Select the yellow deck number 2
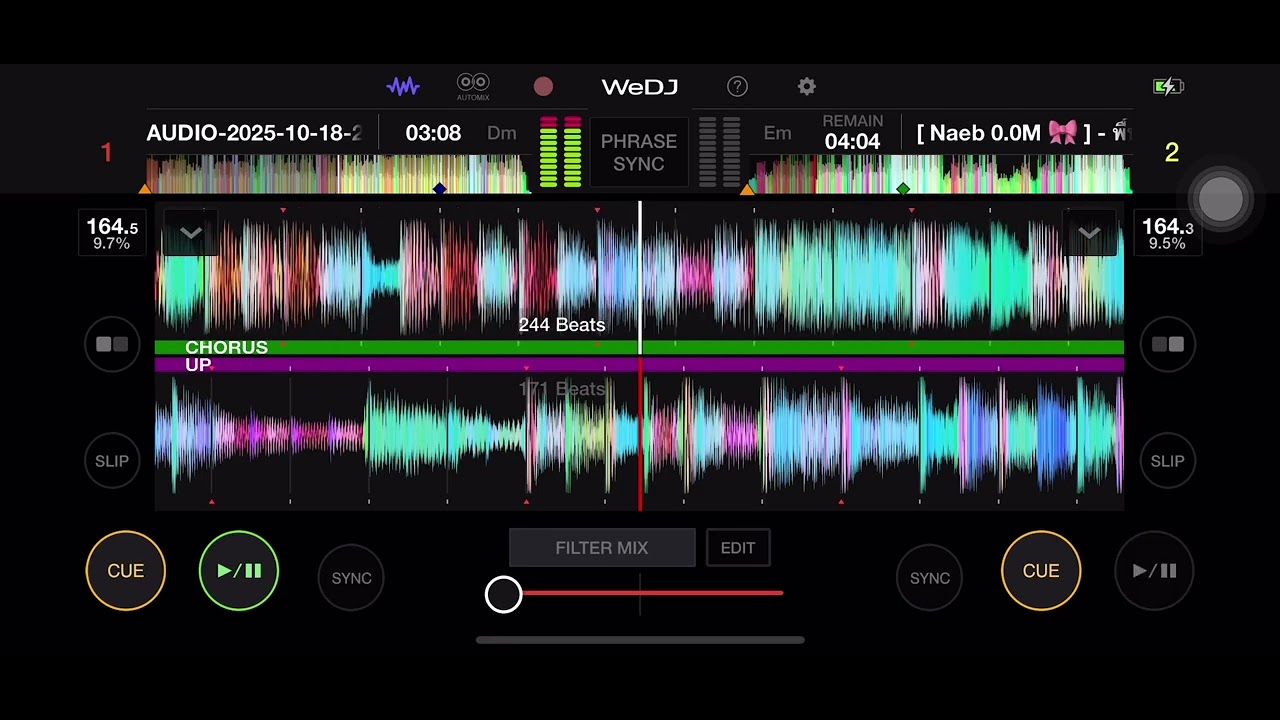 (x=1172, y=153)
